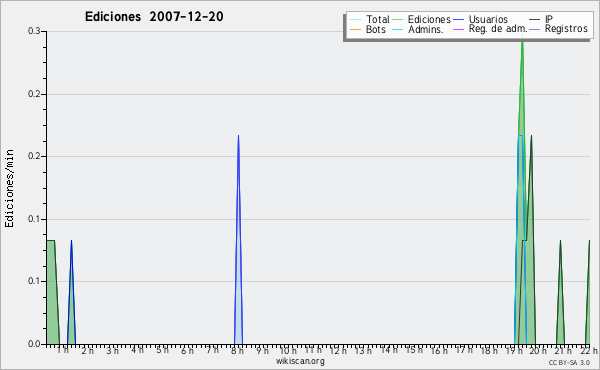Click the dark IP legend line swatch
This screenshot has height=370, width=600.
(535, 20)
